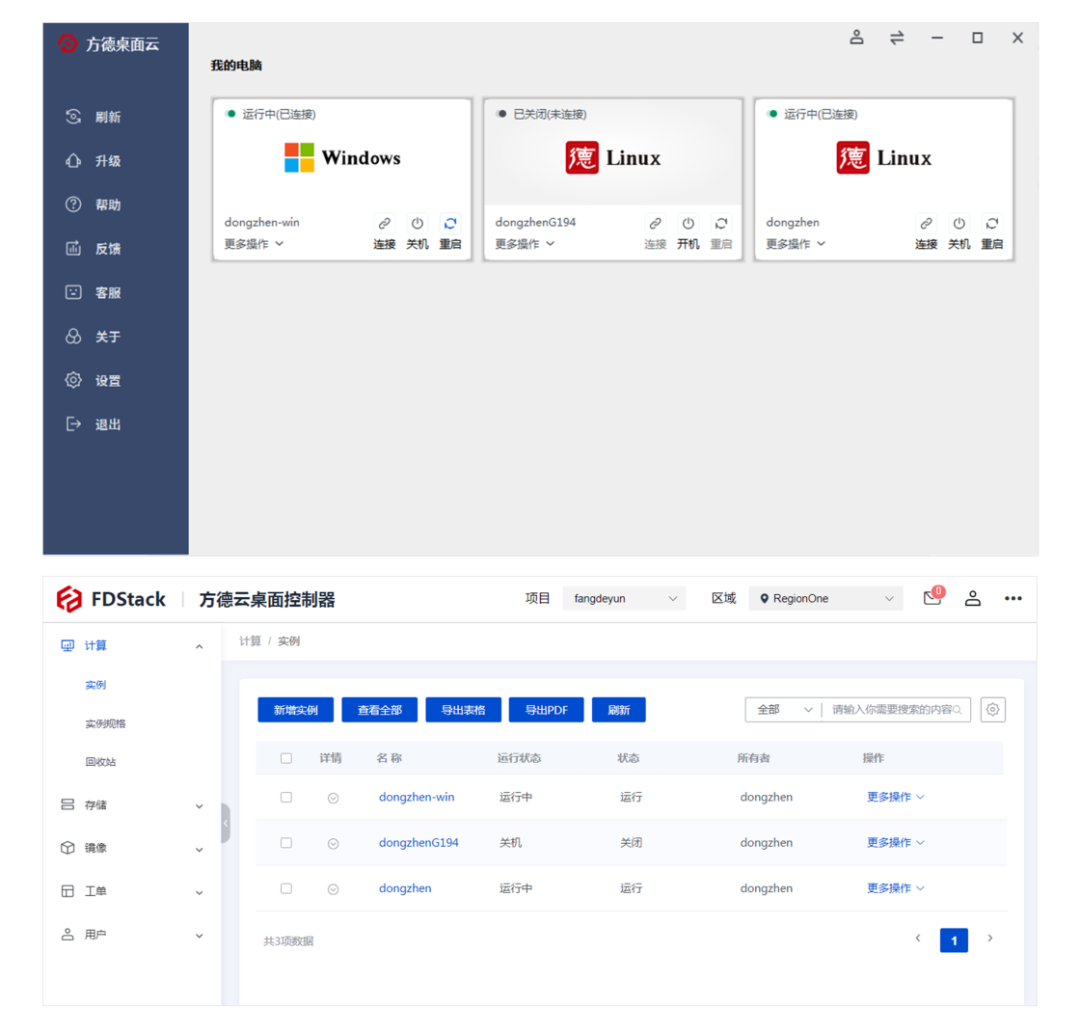Open customer service (客服) icon
1080x1034 pixels.
[x=73, y=292]
